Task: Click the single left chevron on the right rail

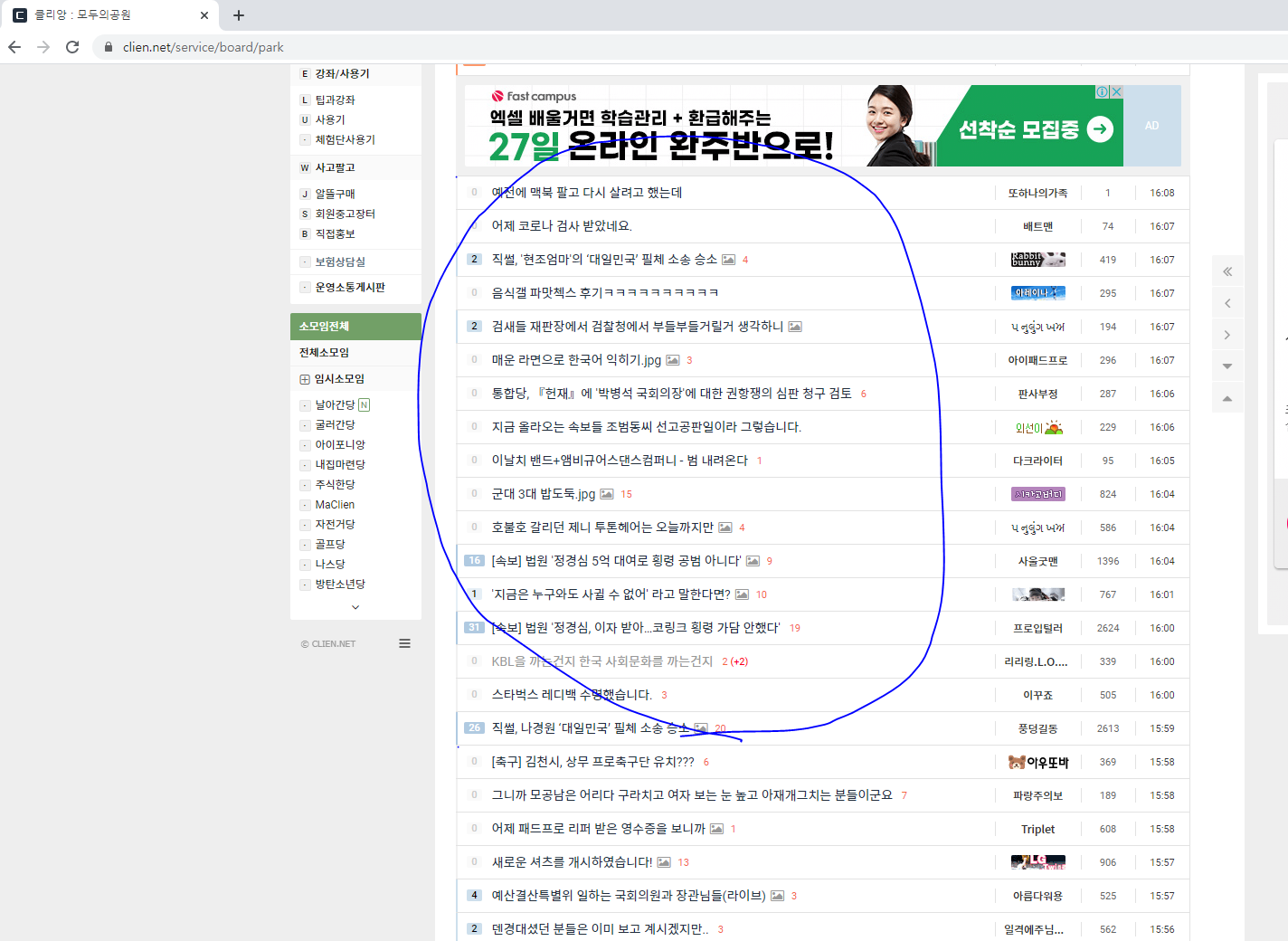Action: tap(1227, 303)
